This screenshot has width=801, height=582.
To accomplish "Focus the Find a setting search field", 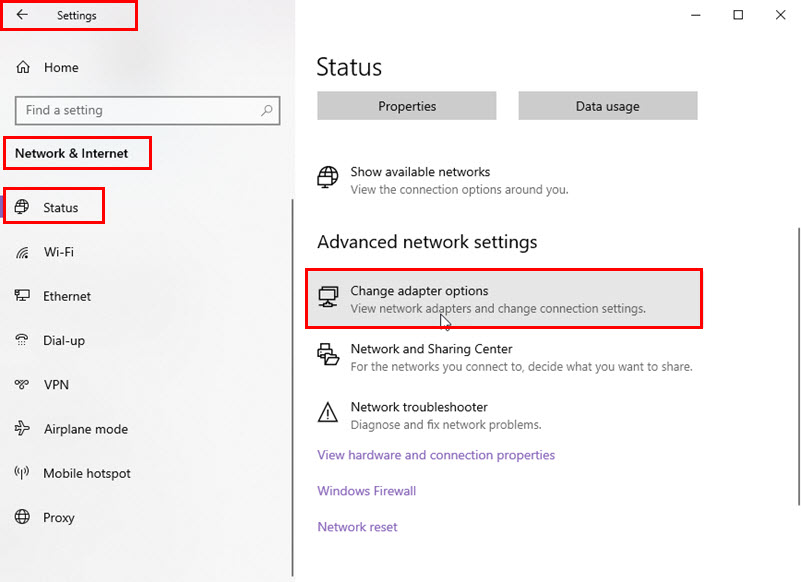I will pos(148,110).
